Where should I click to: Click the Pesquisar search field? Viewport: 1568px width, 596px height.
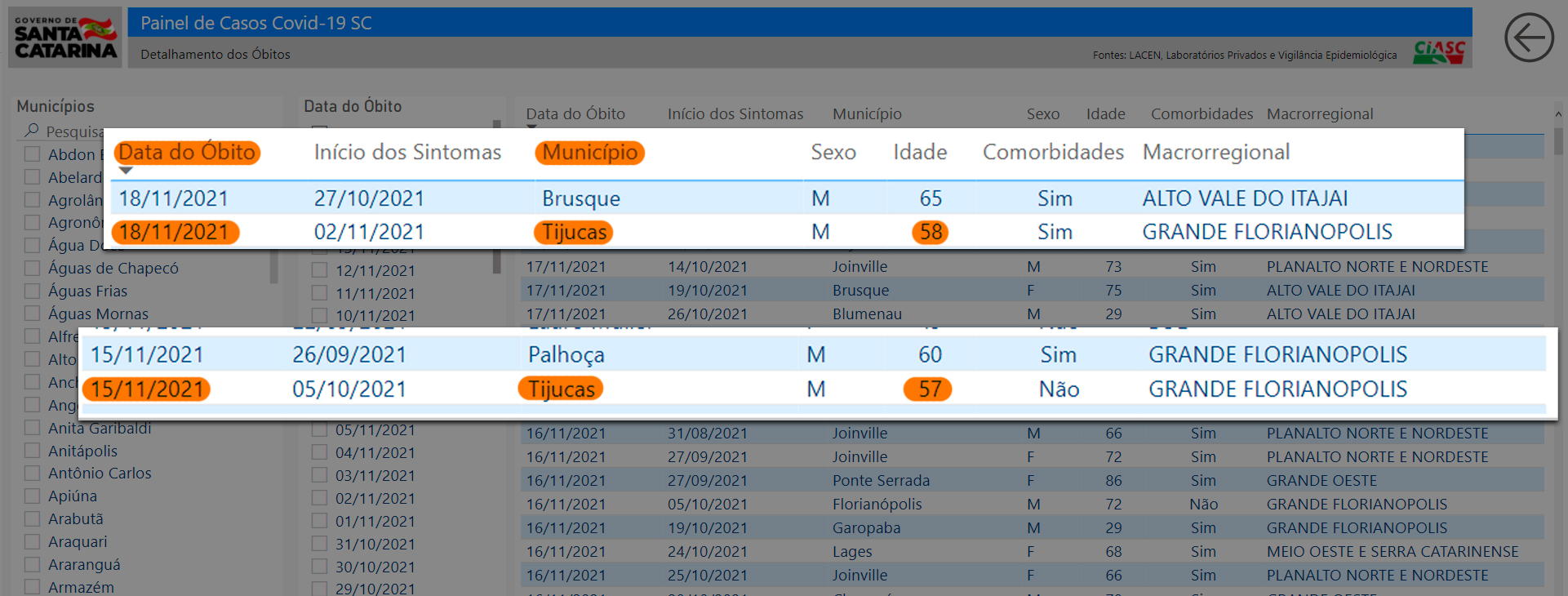tap(73, 131)
